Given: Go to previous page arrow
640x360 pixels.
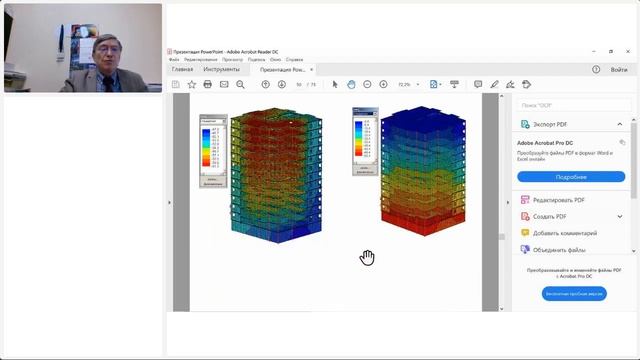Looking at the screenshot, I should [x=265, y=84].
